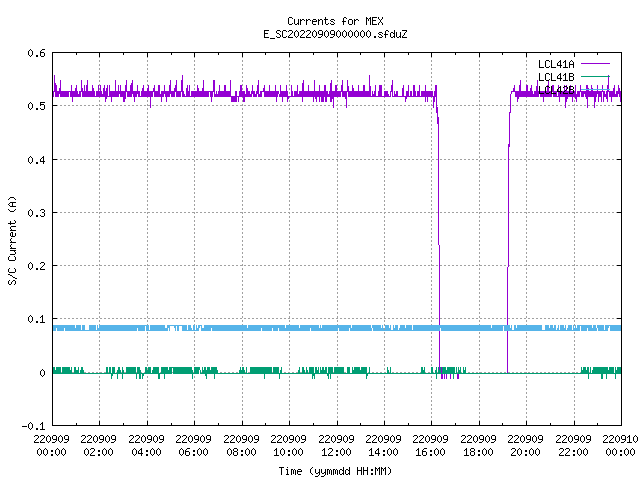Click the y-axis tick value 0.4
640x480 pixels.
pos(36,160)
